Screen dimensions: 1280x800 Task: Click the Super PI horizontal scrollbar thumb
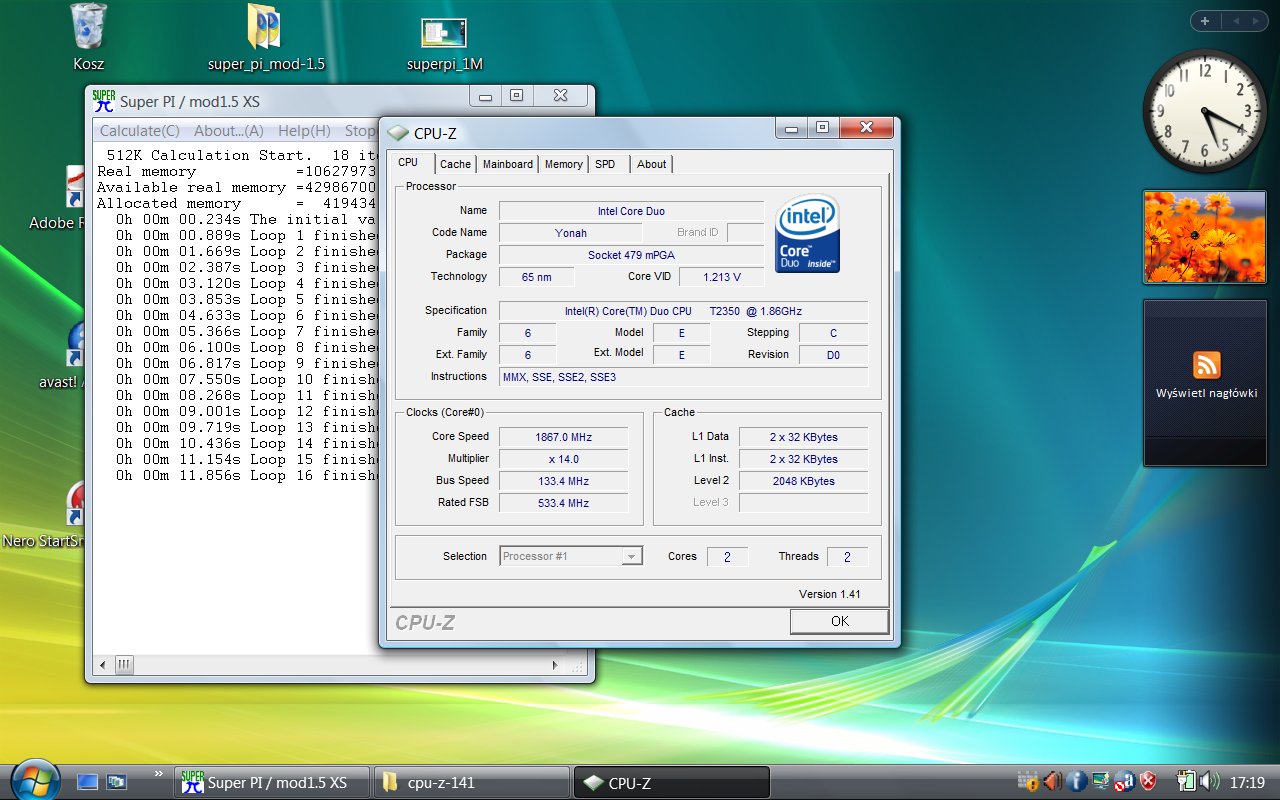[124, 664]
